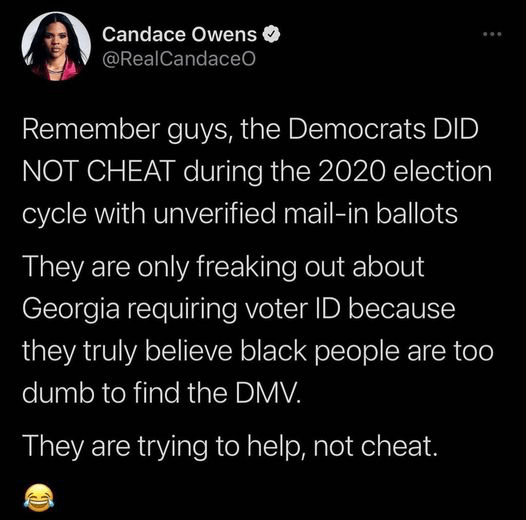The image size is (526, 520).
Task: Click the word "believe" in the tweet
Action: click(189, 352)
